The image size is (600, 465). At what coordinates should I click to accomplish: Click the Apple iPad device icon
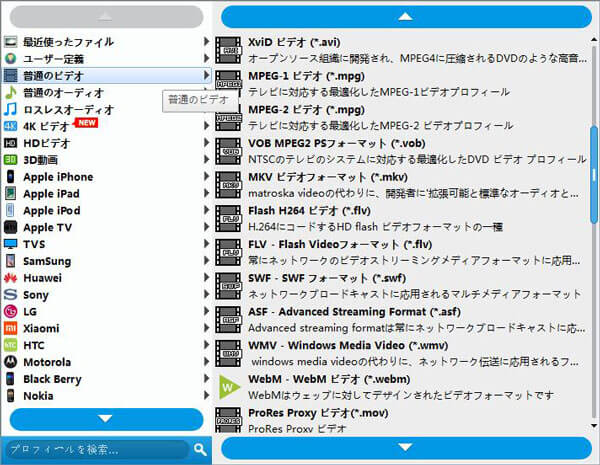pos(10,193)
